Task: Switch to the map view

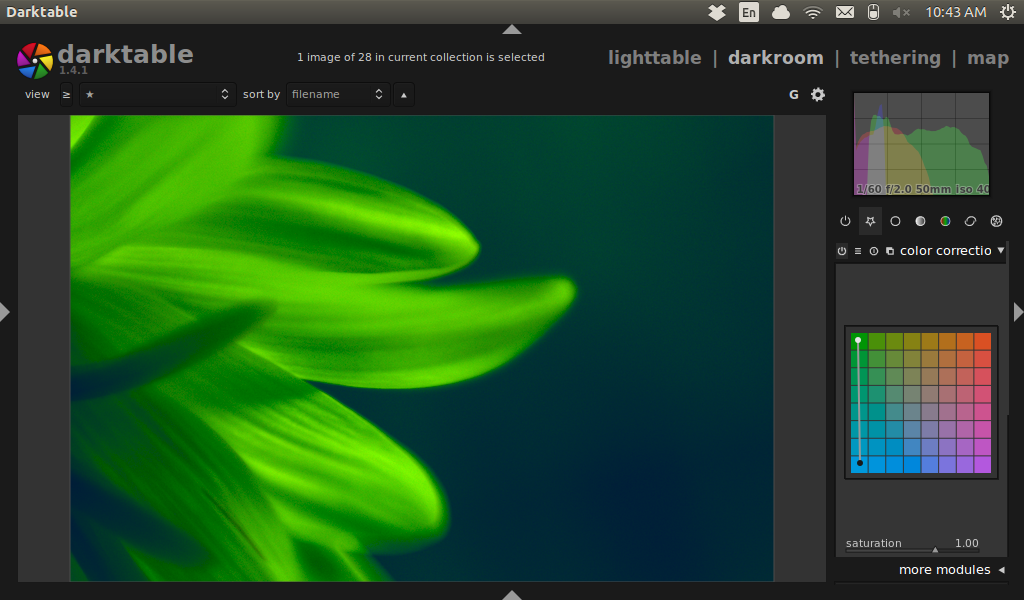Action: (988, 57)
